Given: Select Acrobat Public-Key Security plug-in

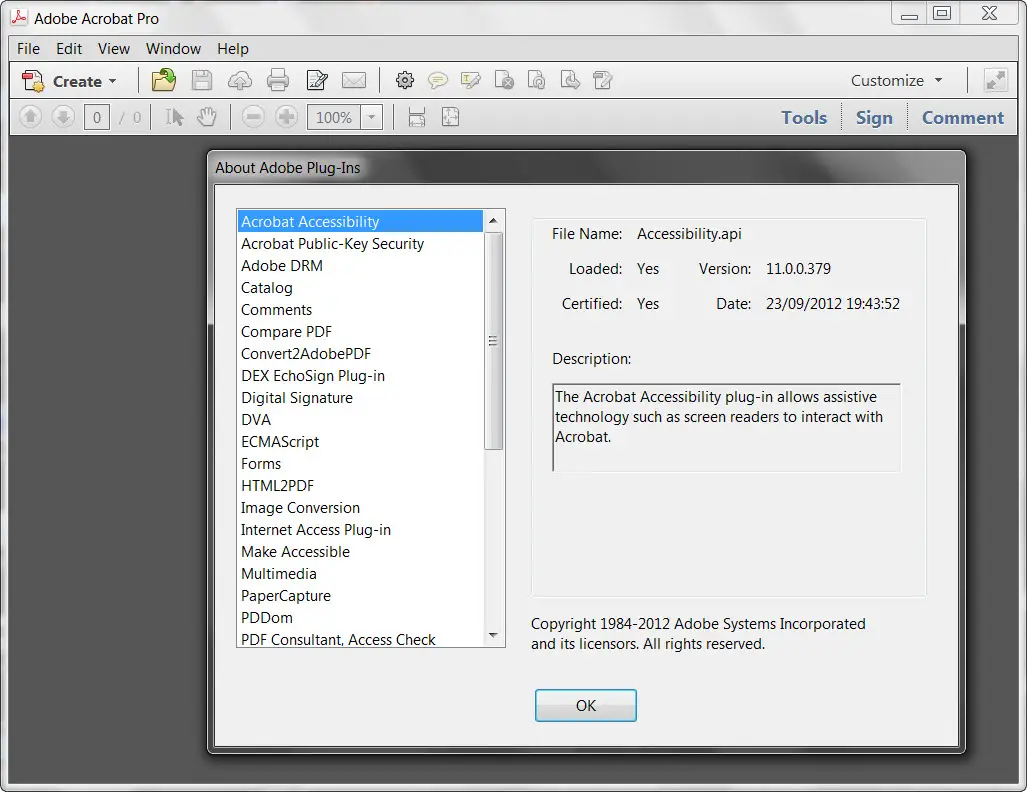Looking at the screenshot, I should pyautogui.click(x=360, y=244).
